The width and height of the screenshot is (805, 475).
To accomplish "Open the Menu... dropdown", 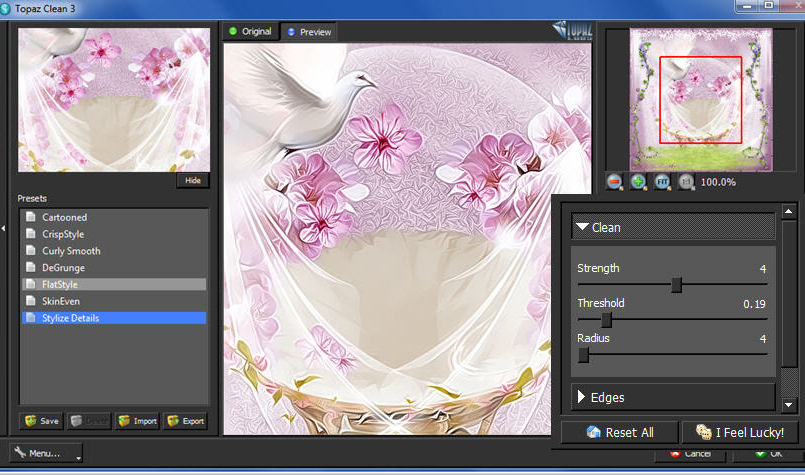I will pos(46,453).
